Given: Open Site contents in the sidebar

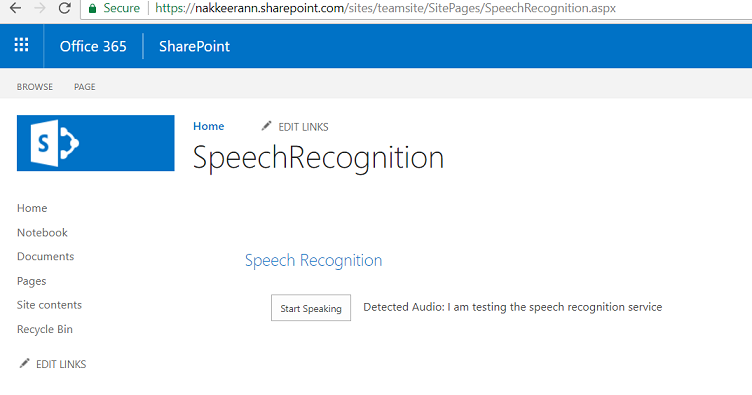Looking at the screenshot, I should pos(49,305).
